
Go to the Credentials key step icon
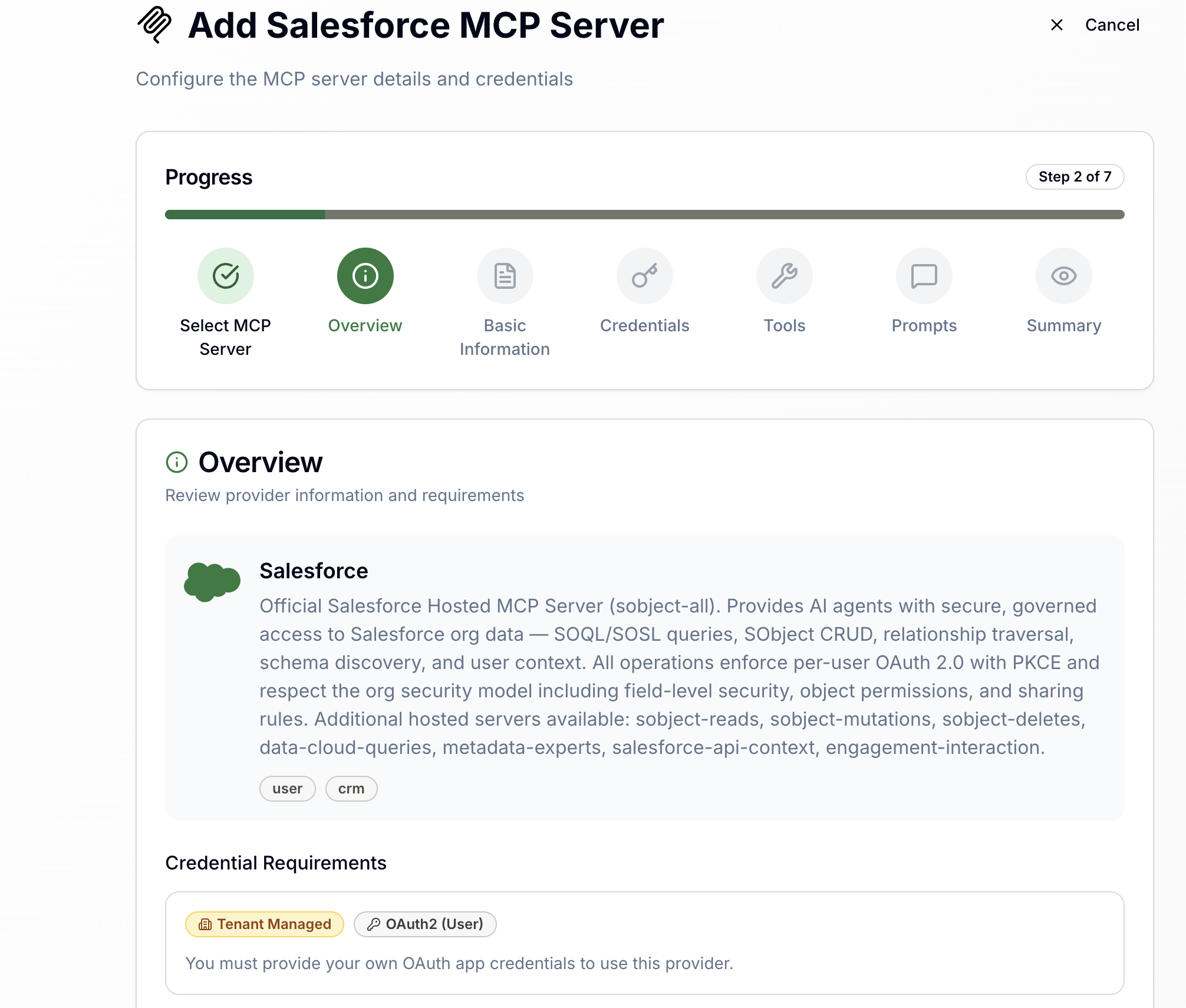pos(644,276)
